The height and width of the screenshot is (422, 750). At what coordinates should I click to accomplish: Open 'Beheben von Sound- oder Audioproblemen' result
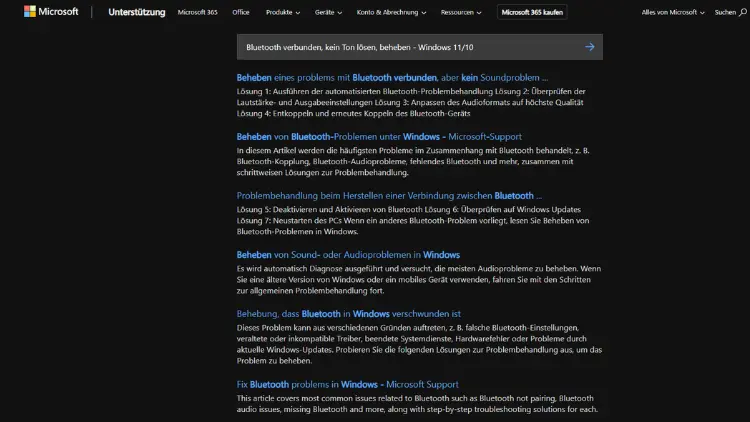click(348, 255)
